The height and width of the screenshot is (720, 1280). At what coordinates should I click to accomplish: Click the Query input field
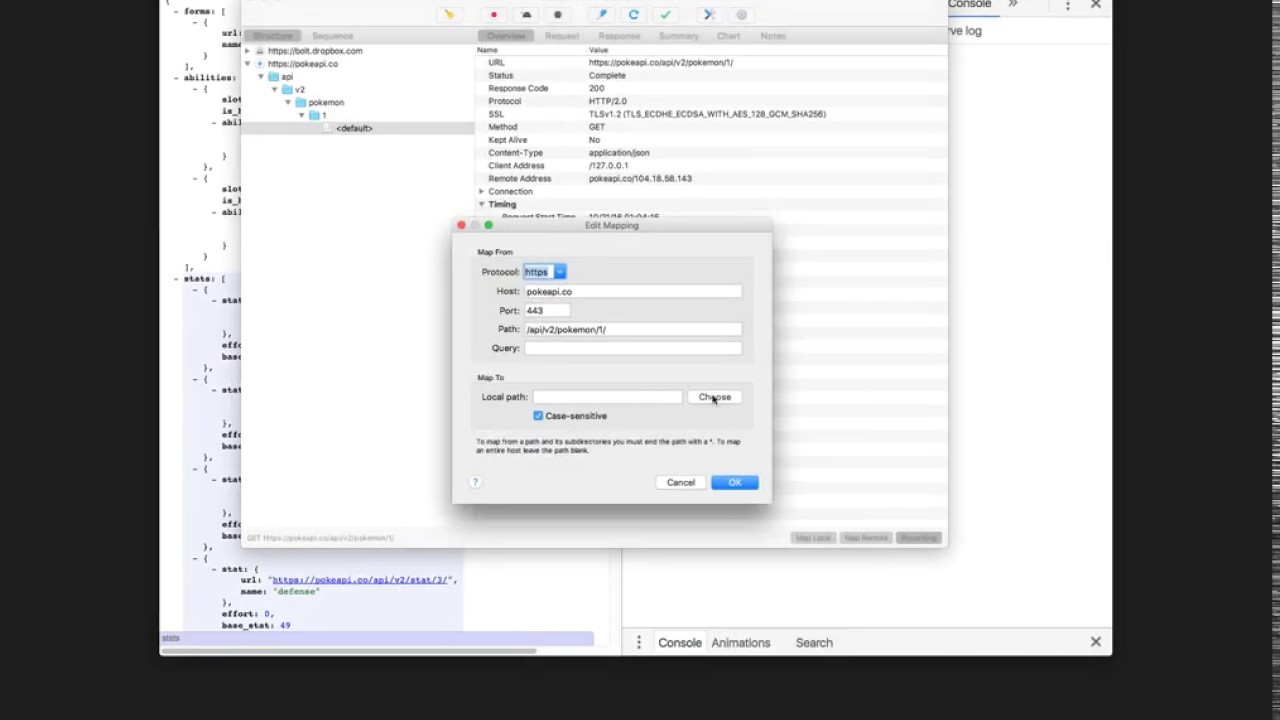(x=633, y=348)
